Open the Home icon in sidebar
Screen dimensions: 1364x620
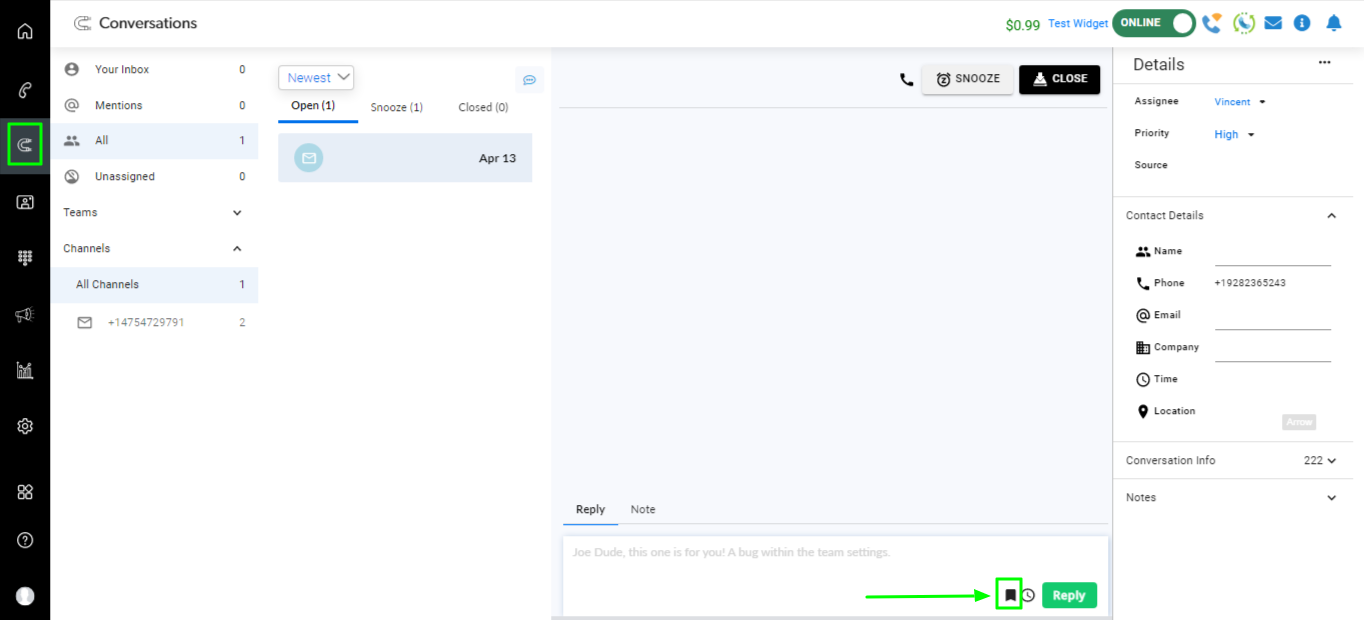[25, 31]
